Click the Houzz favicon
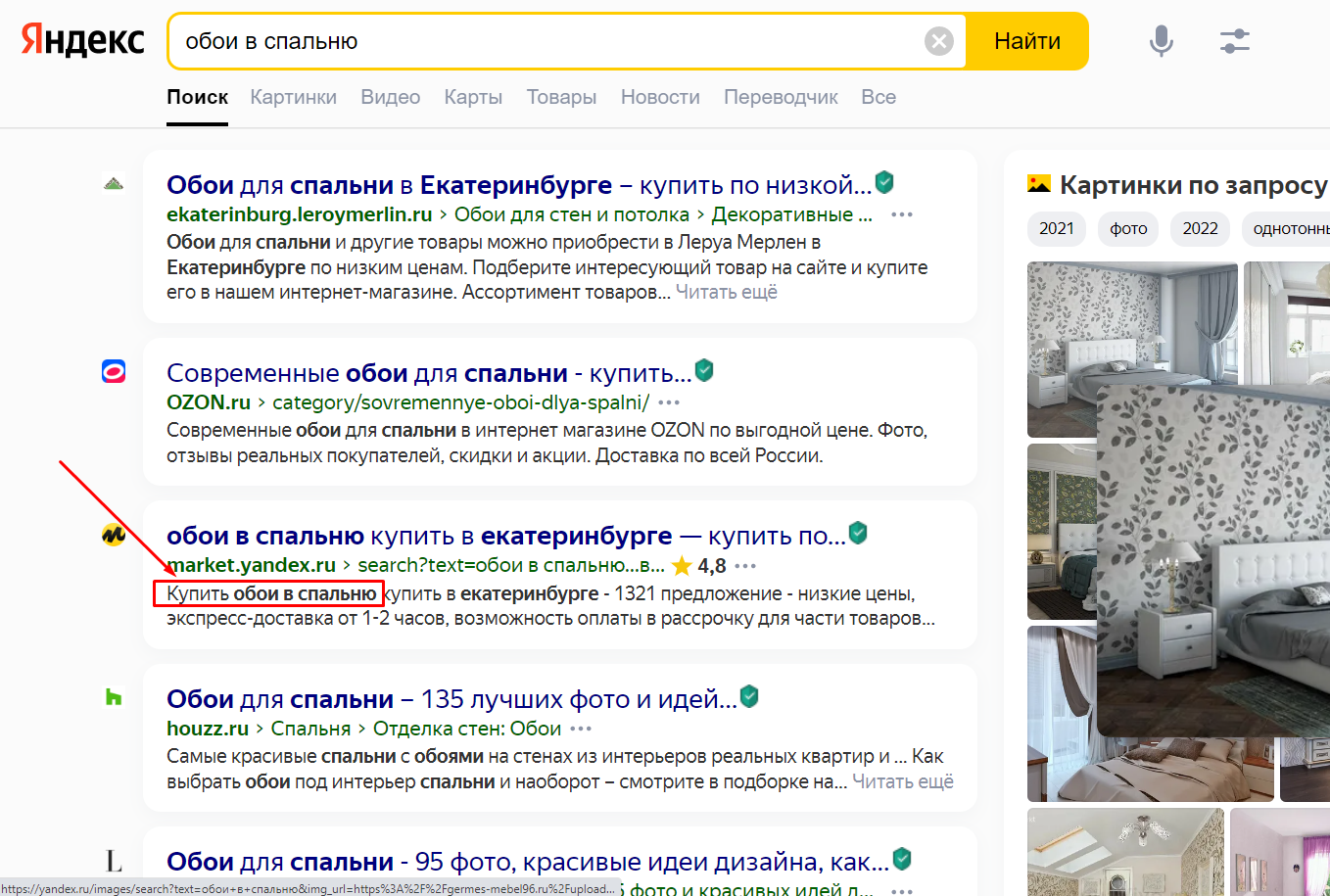This screenshot has width=1330, height=896. [x=114, y=697]
